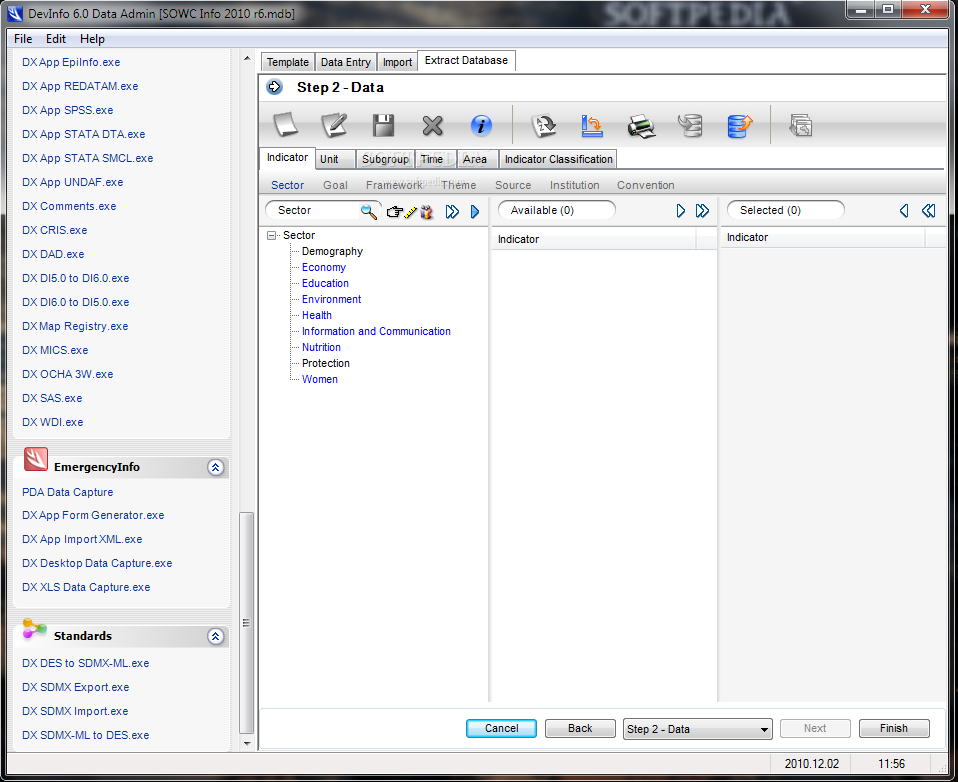
Task: Select Economy in the Sector tree
Action: [324, 268]
